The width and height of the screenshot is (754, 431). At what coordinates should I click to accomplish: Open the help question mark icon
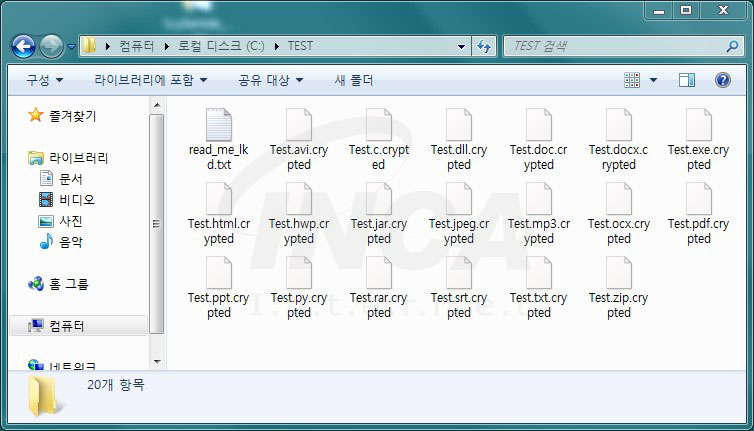point(723,80)
